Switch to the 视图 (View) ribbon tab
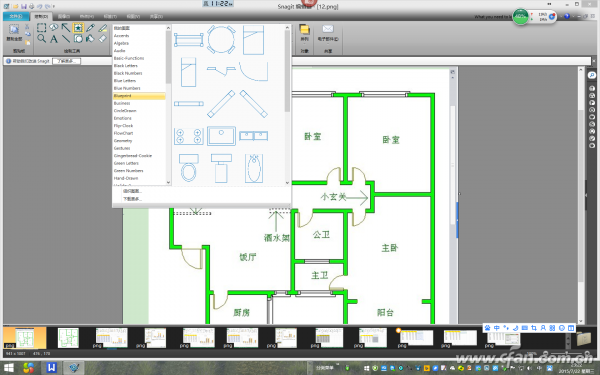 pyautogui.click(x=133, y=16)
